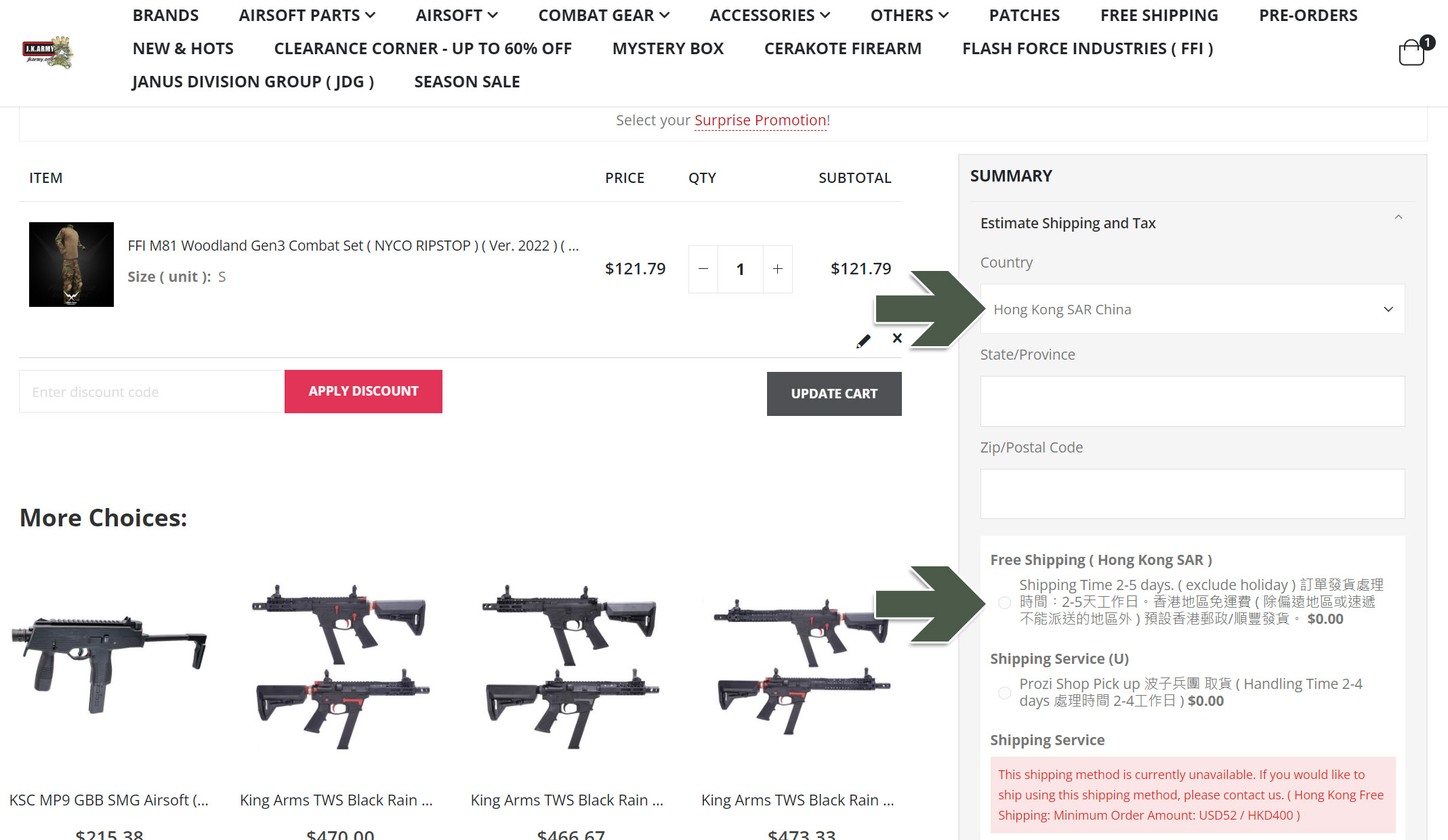Screen dimensions: 1448x840
Task: Click the J.K. Army store logo
Action: (48, 52)
